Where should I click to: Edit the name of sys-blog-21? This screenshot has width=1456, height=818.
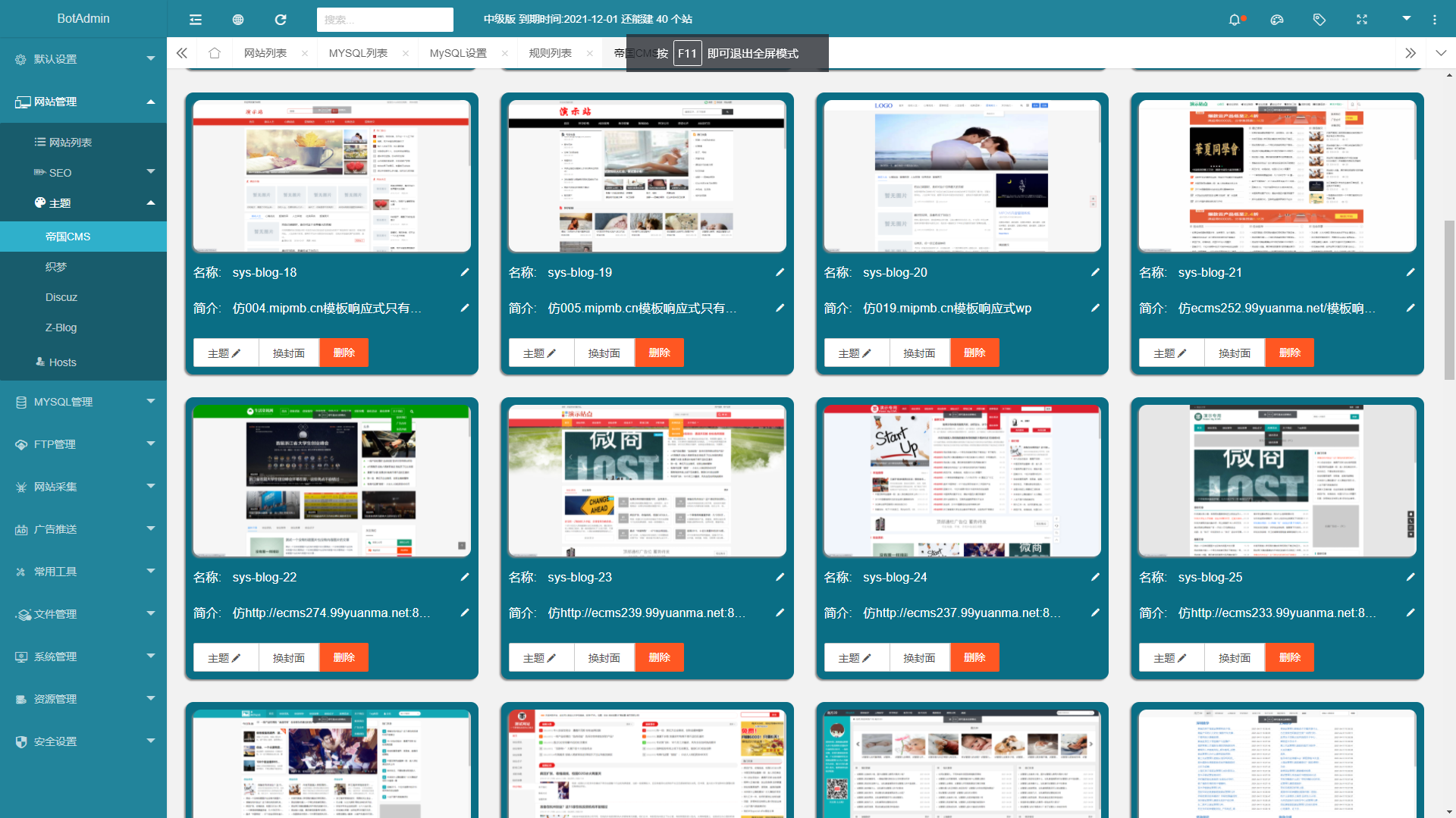pos(1410,272)
